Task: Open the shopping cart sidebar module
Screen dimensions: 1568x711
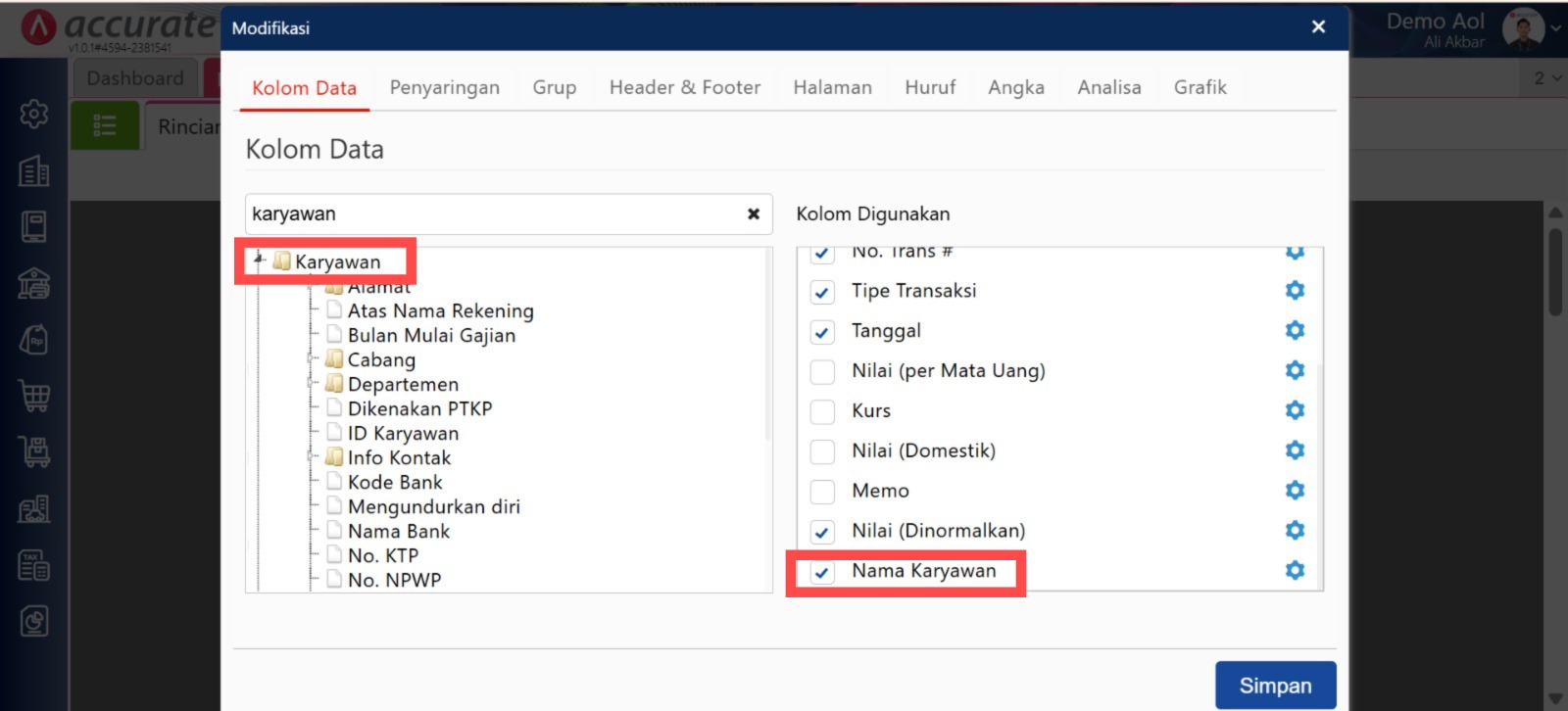Action: (34, 396)
